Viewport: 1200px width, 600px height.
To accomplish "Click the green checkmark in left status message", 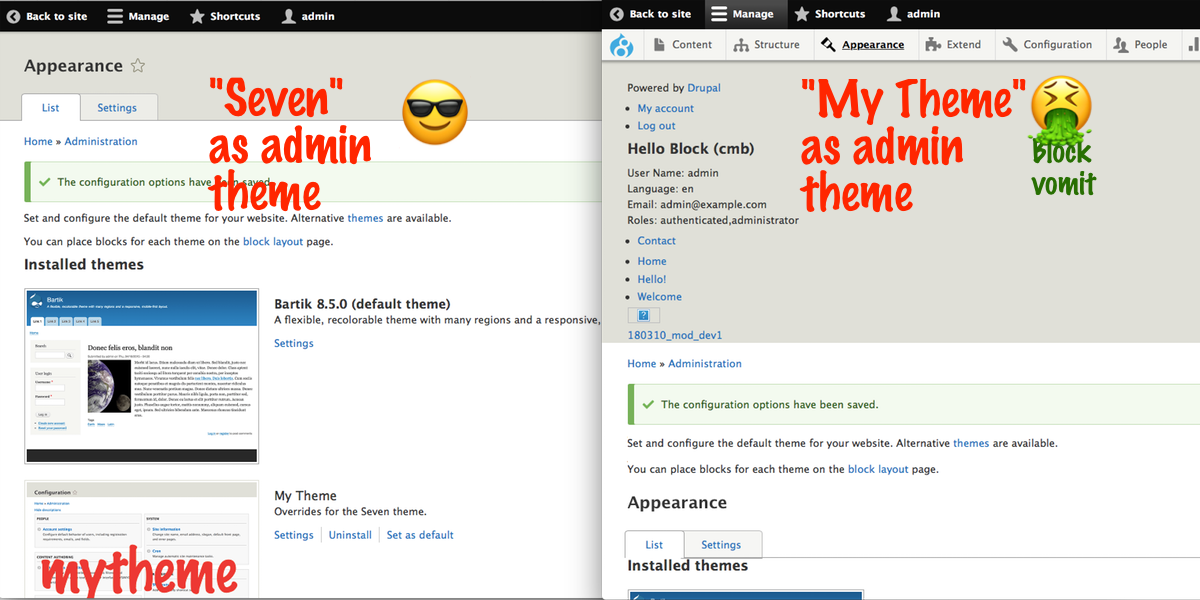I will (43, 182).
